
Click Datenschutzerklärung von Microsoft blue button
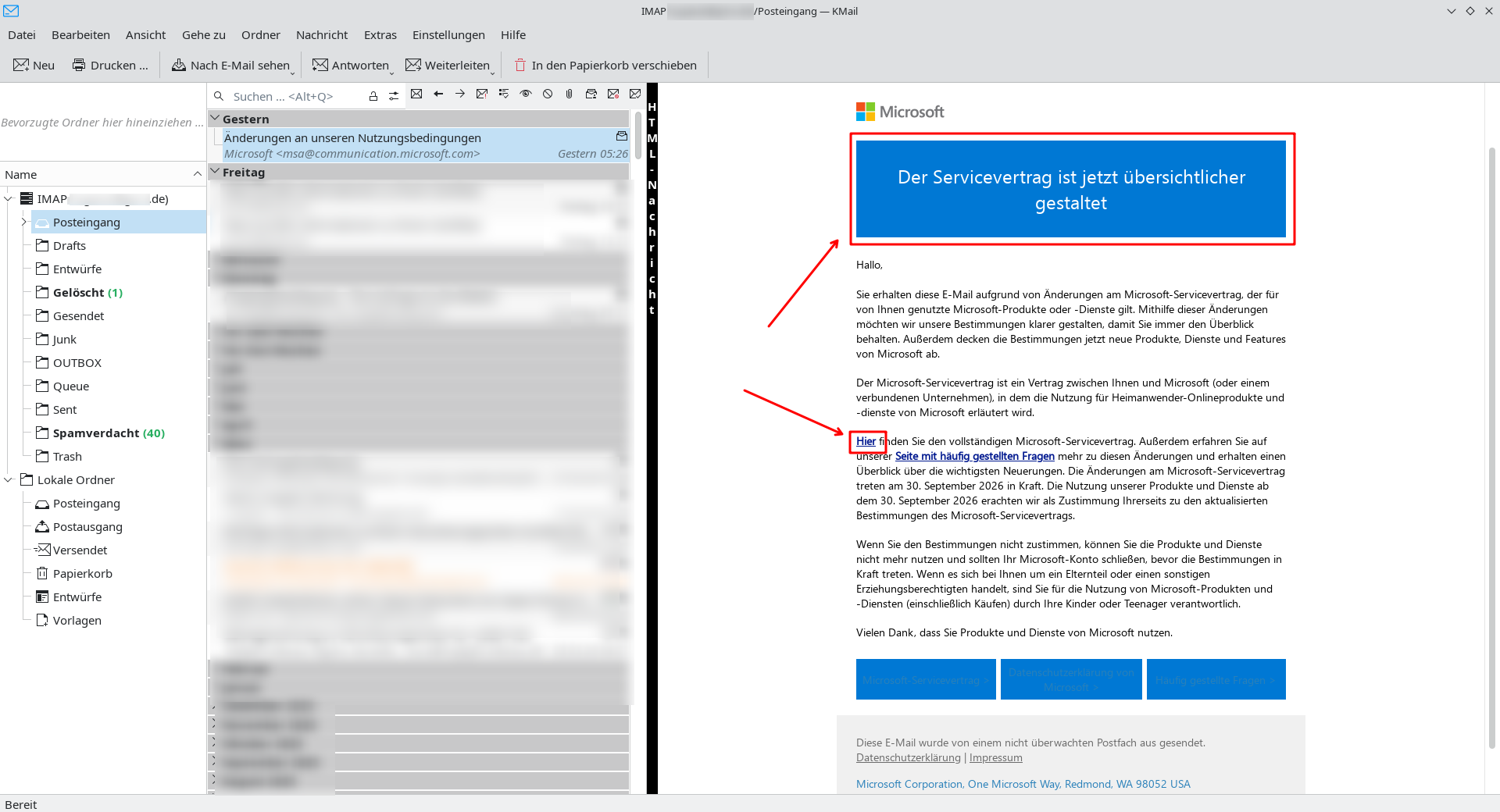coord(1071,679)
